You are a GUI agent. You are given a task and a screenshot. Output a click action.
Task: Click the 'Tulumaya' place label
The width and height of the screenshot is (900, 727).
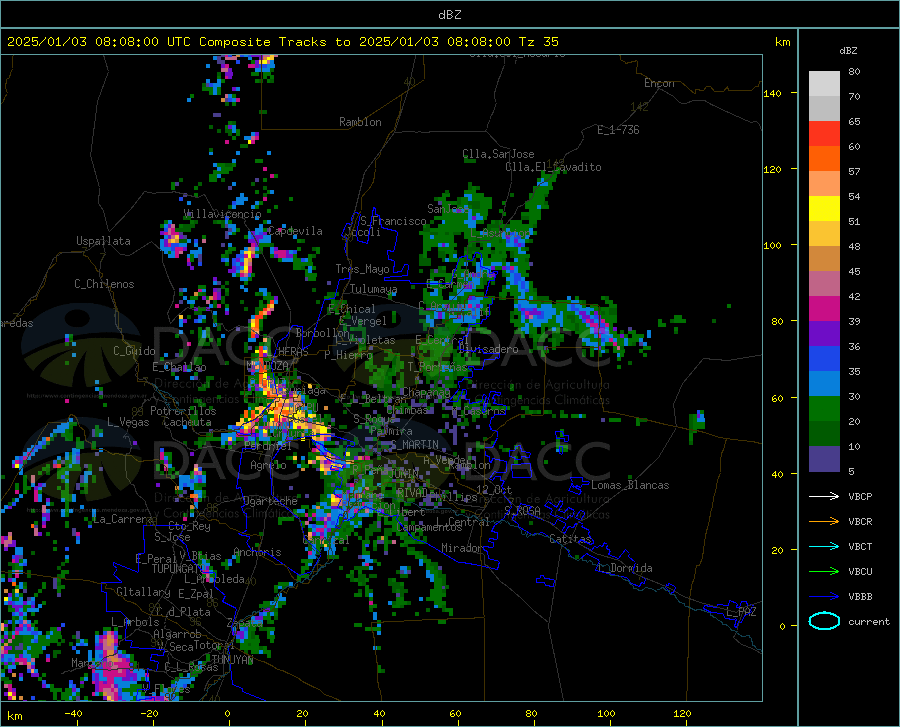[x=374, y=289]
